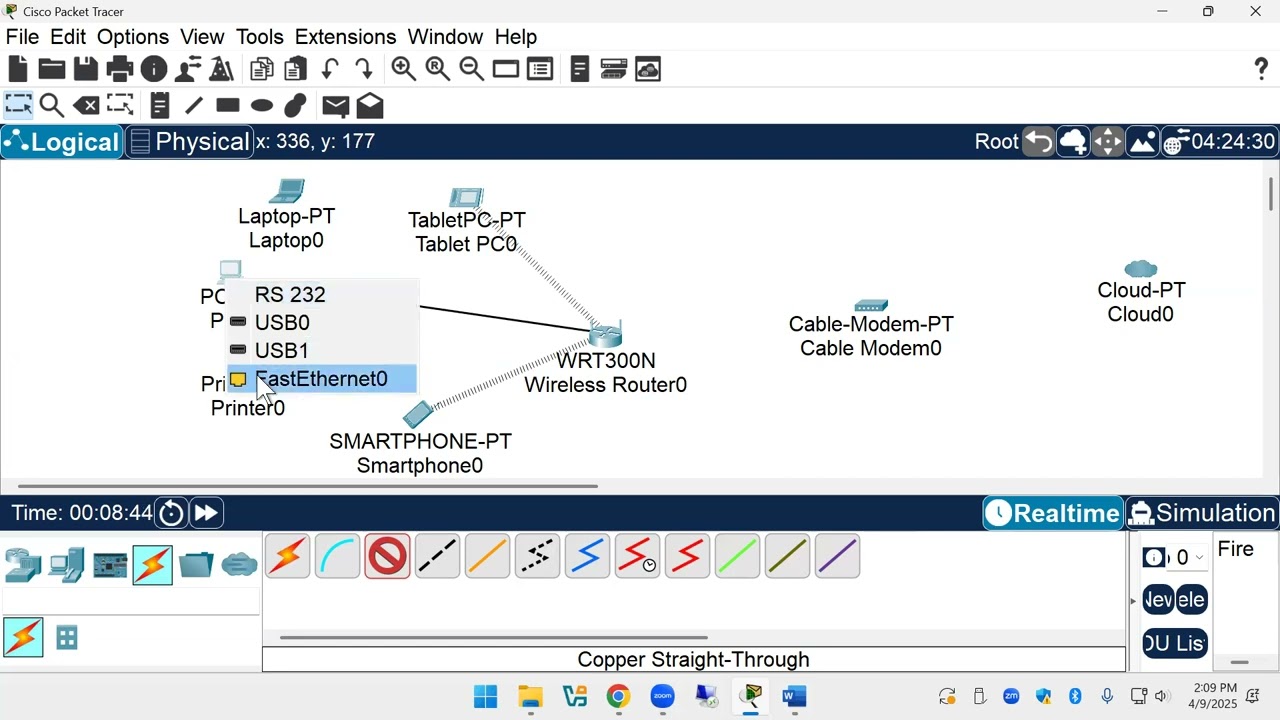Reset zoom with the R magnifier
This screenshot has height=720, width=1280.
pyautogui.click(x=438, y=69)
